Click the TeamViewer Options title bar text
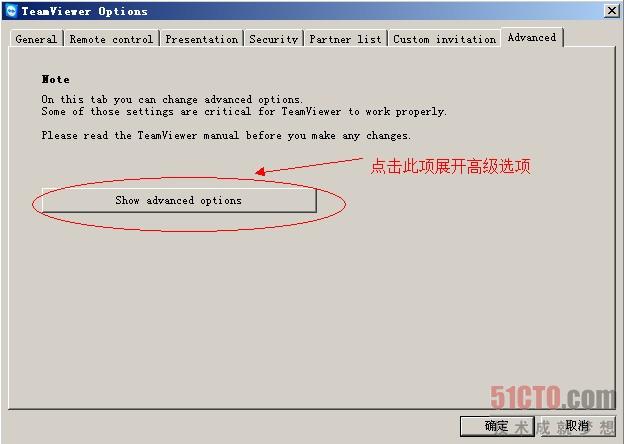624x444 pixels. [x=84, y=12]
